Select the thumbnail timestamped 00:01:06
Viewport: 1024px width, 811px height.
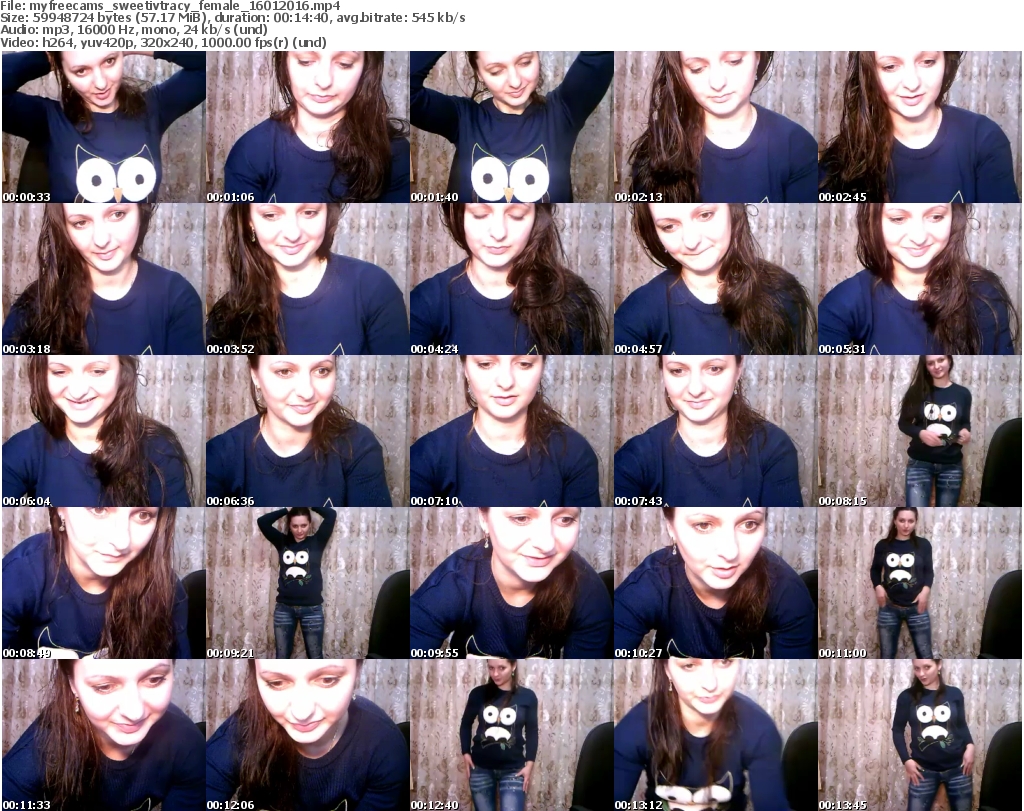click(x=308, y=127)
